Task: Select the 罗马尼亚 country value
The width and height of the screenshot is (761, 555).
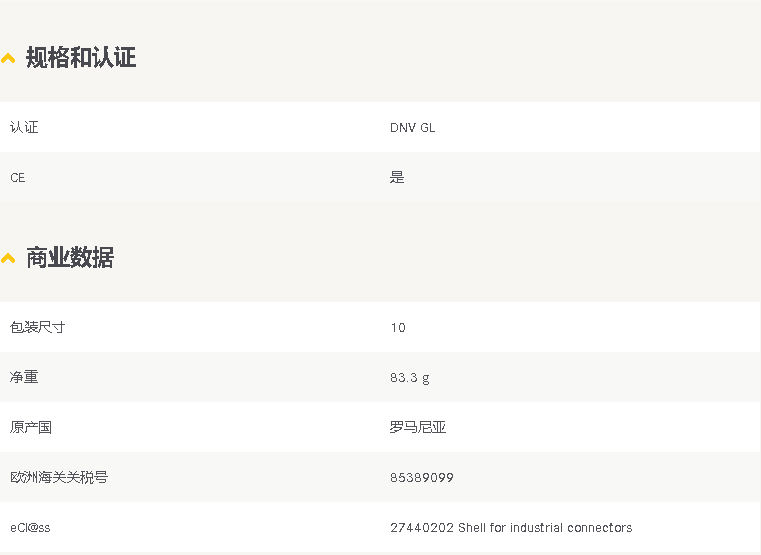Action: (x=418, y=427)
